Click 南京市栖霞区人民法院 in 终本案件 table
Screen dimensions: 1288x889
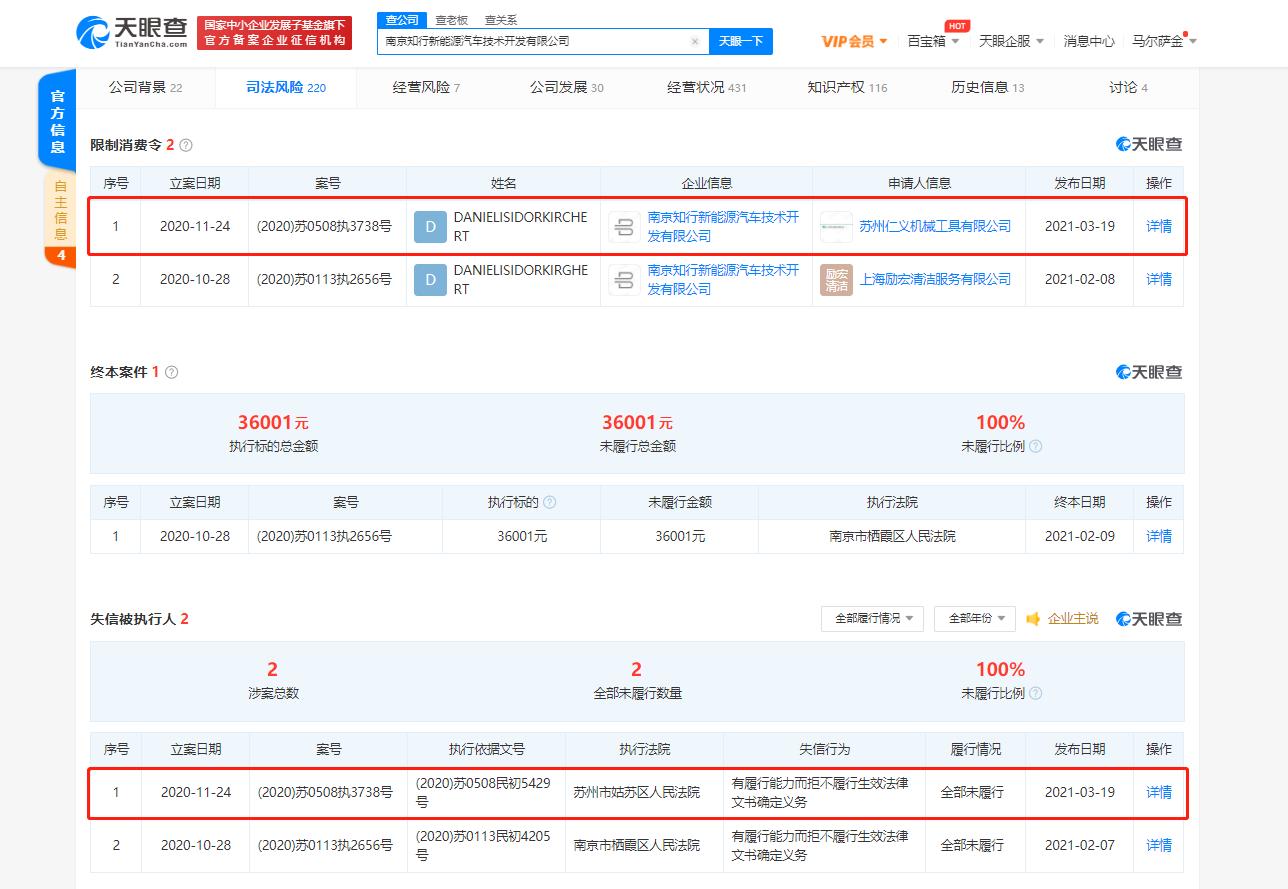click(892, 537)
